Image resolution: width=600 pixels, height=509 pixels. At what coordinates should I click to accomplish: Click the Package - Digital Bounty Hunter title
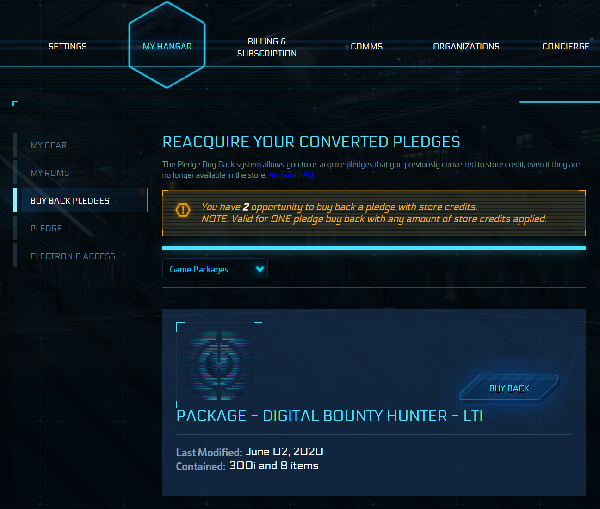tap(329, 415)
